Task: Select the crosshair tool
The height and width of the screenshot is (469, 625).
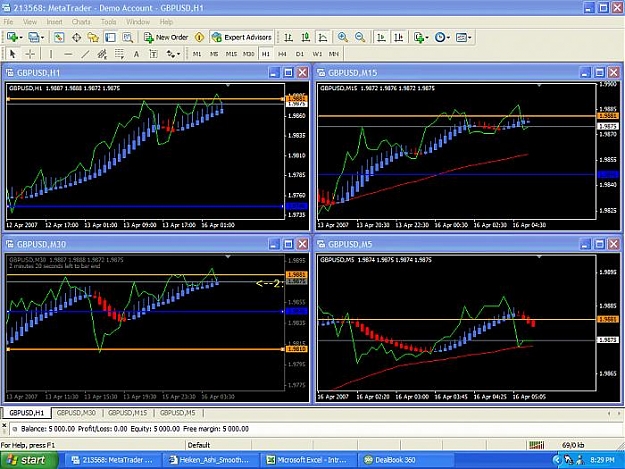Action: coord(30,54)
